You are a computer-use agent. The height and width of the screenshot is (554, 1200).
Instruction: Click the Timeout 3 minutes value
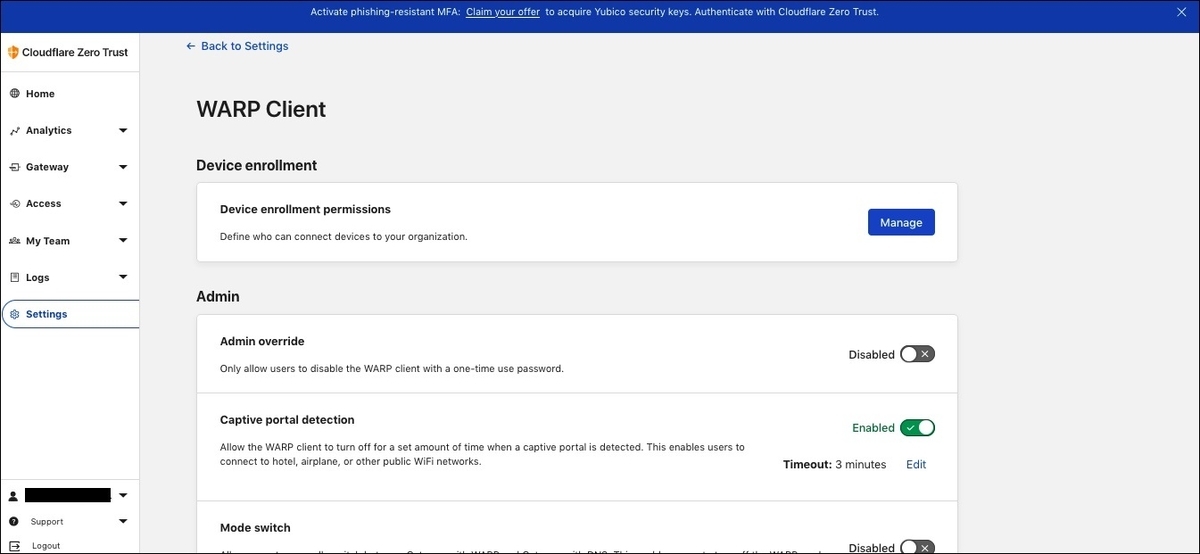coord(834,465)
